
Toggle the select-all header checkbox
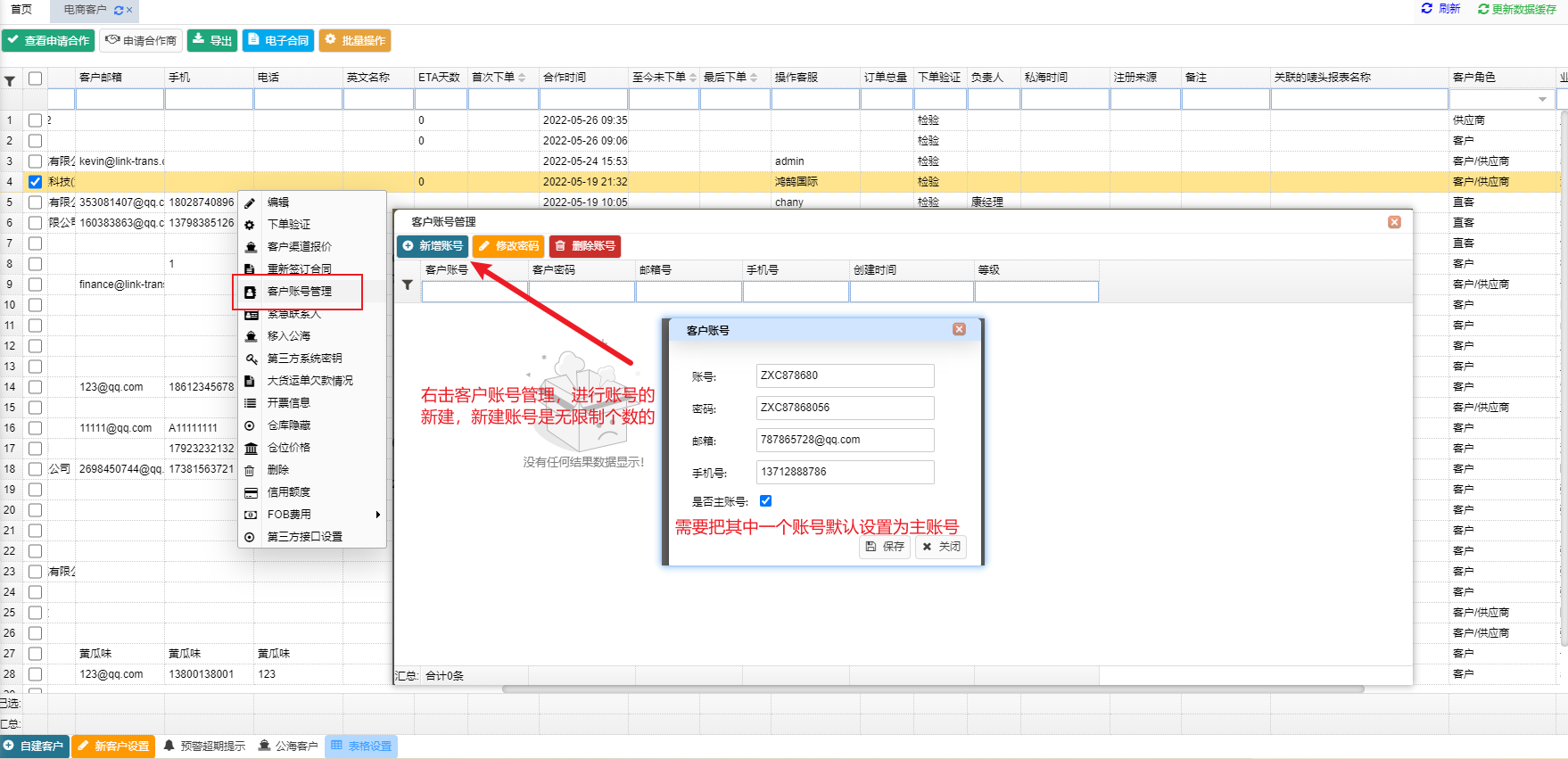(x=35, y=78)
